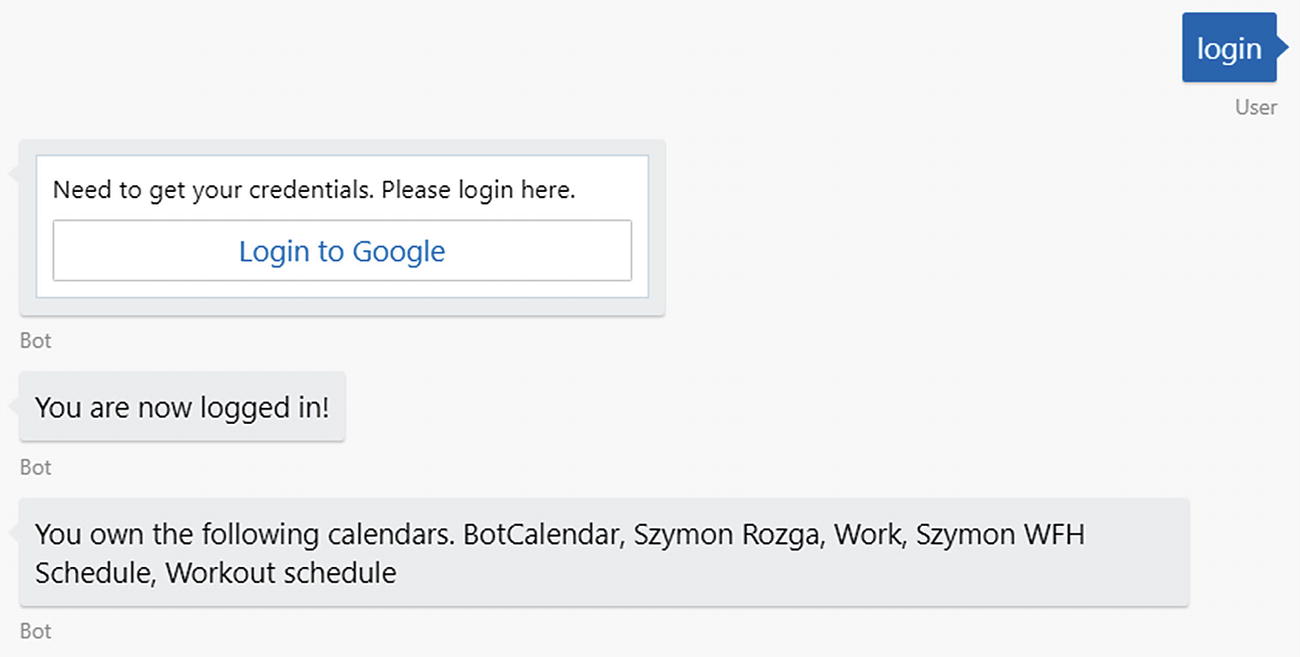This screenshot has height=657, width=1300.
Task: Select the "You are now logged in!" message
Action: (x=182, y=407)
